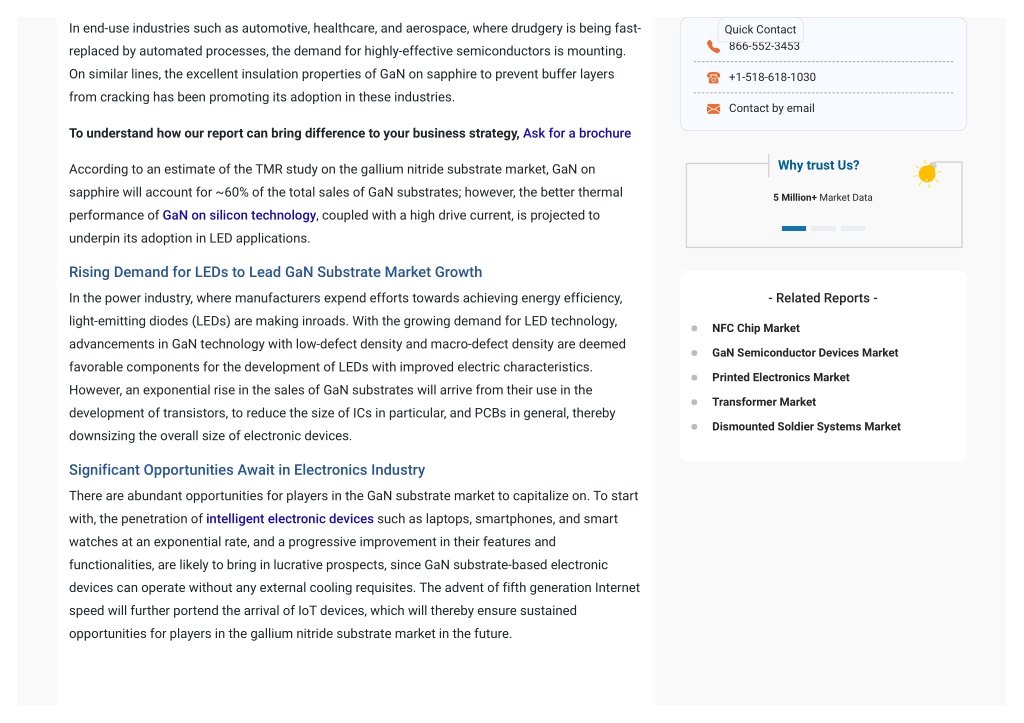This screenshot has width=1024, height=723.
Task: Click the yellow sun icon in Why trust Us
Action: [927, 174]
